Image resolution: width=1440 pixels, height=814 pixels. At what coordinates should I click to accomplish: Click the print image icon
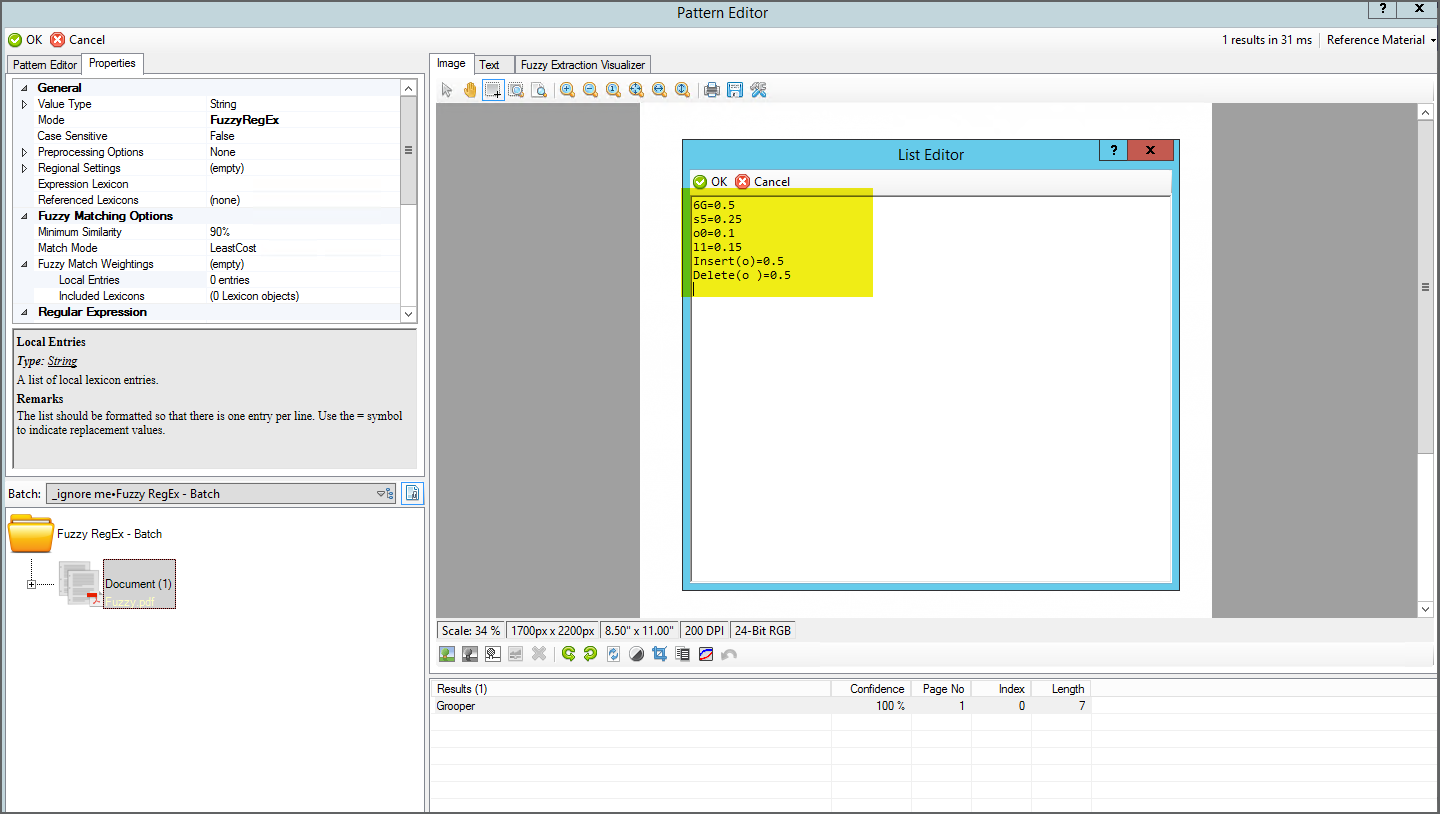712,90
